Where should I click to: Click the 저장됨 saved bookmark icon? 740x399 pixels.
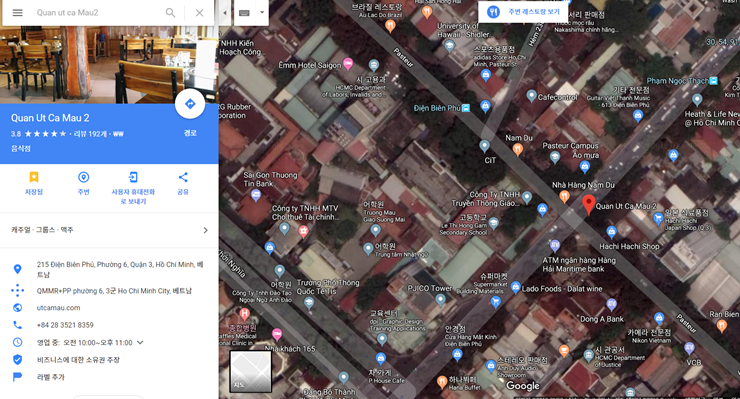[x=34, y=177]
